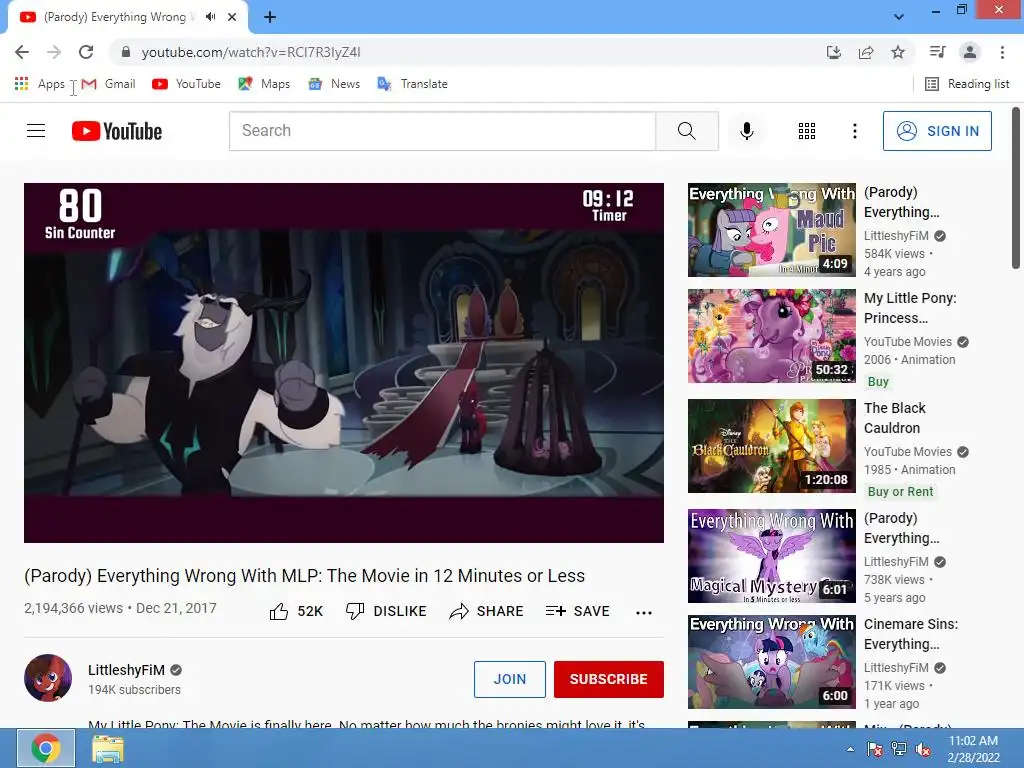Click the SIGN IN button
Image resolution: width=1024 pixels, height=768 pixels.
tap(937, 131)
